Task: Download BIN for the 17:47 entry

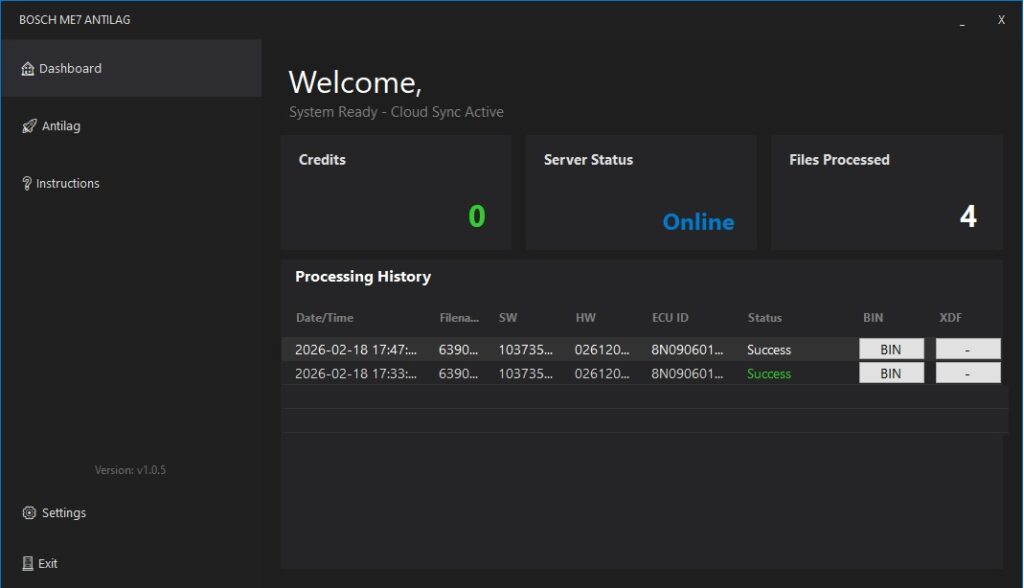Action: 891,349
